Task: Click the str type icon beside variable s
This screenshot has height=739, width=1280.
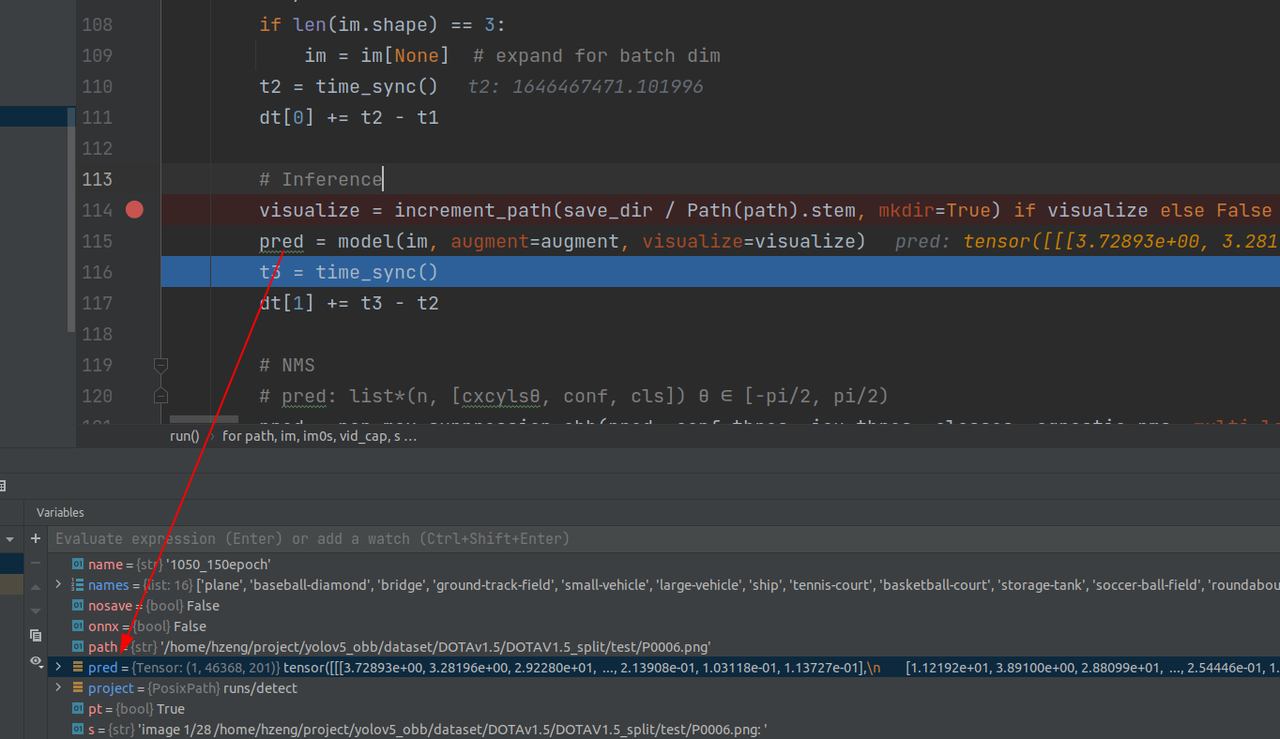Action: point(78,729)
